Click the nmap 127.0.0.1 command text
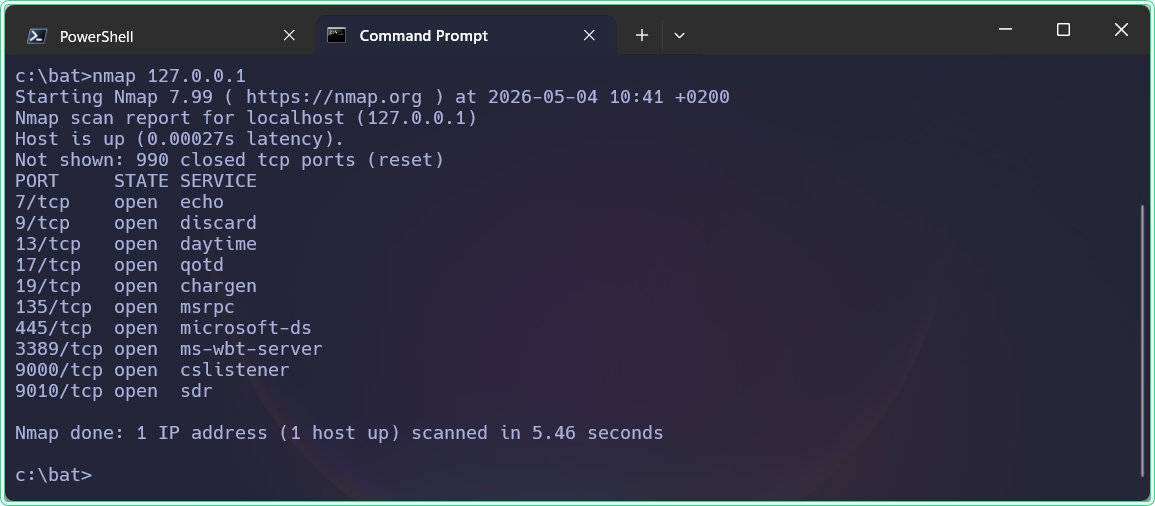The image size is (1155, 506). [x=169, y=76]
